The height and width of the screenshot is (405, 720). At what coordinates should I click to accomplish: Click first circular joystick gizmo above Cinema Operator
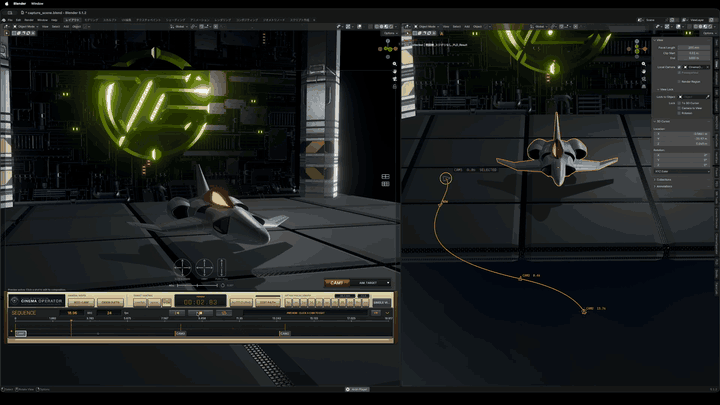182,267
